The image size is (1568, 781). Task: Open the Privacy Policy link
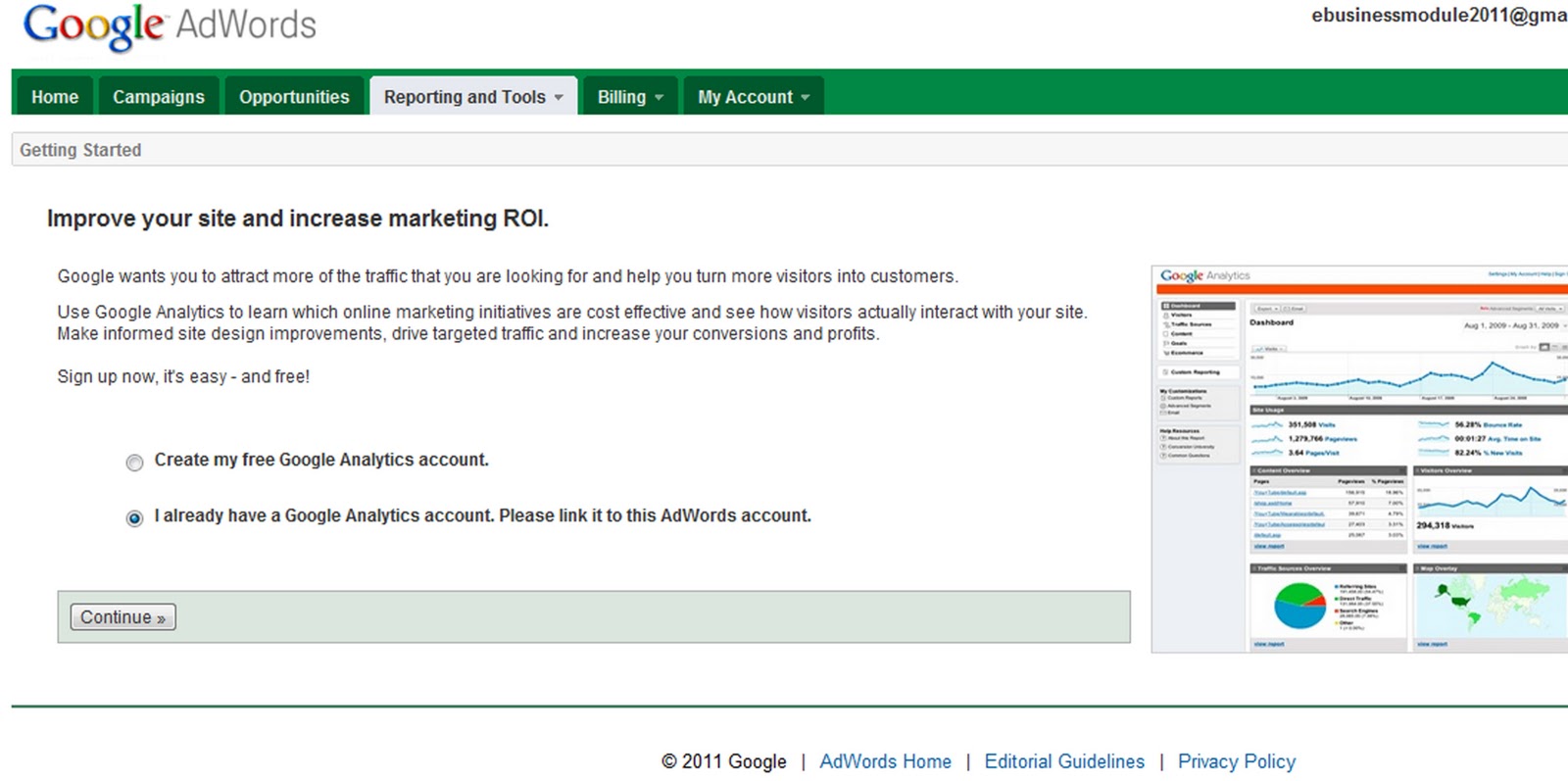(1236, 761)
